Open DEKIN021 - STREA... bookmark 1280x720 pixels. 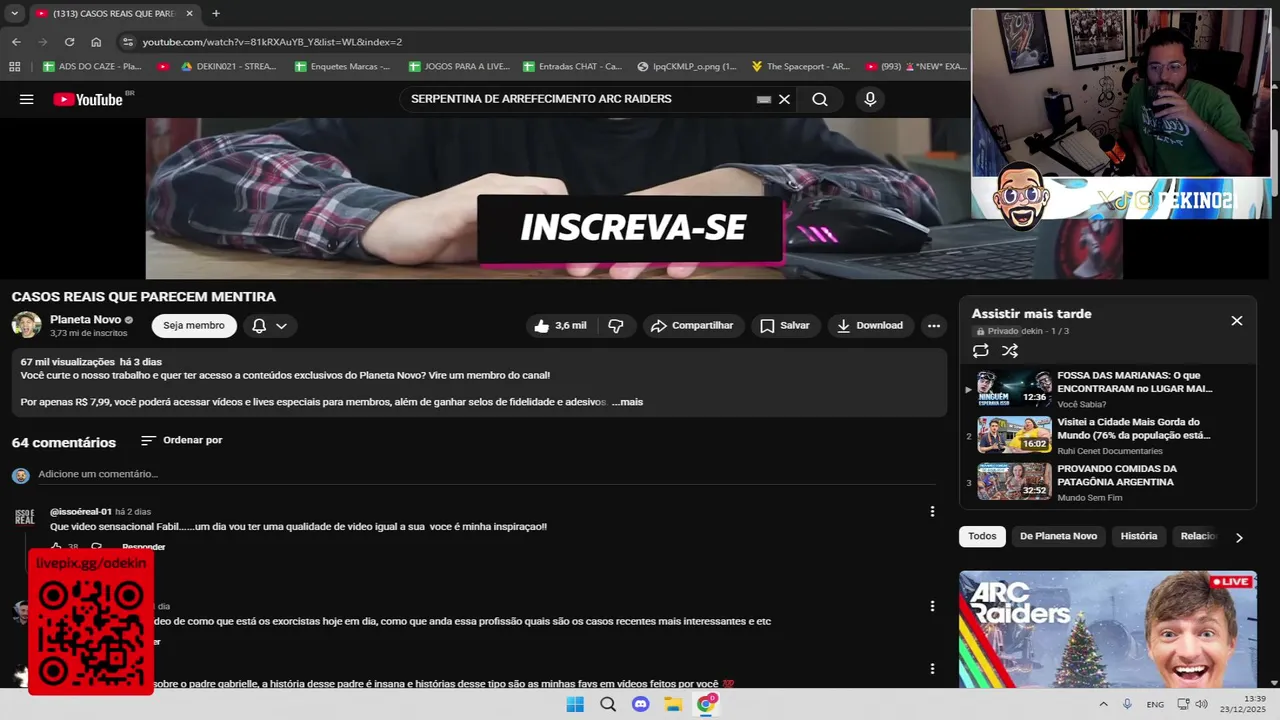(x=229, y=67)
